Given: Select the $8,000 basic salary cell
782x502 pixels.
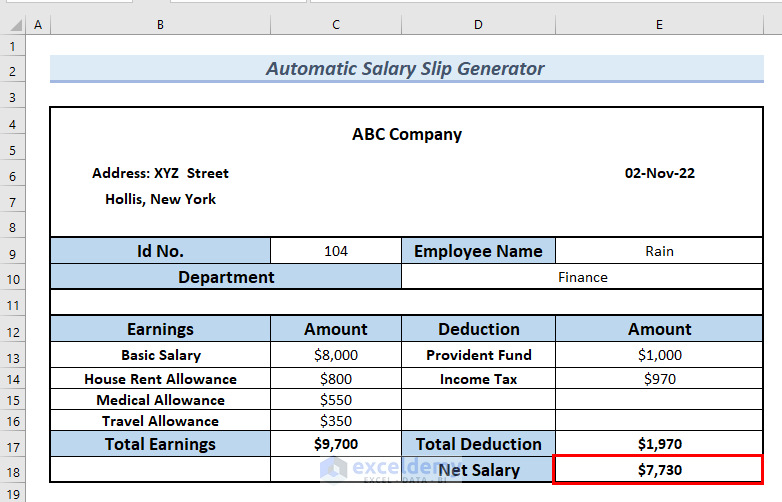Looking at the screenshot, I should (336, 355).
